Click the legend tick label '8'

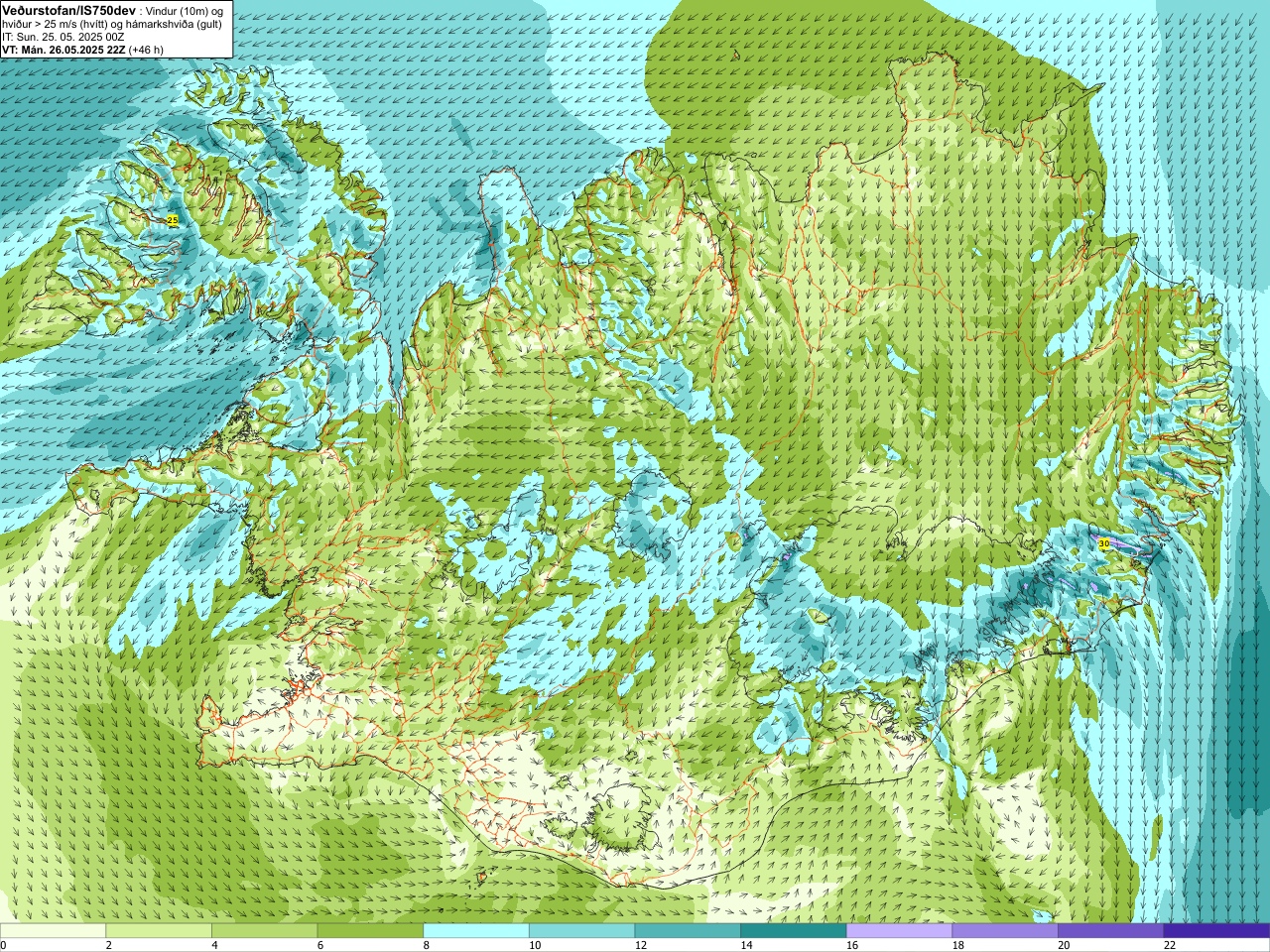click(426, 945)
